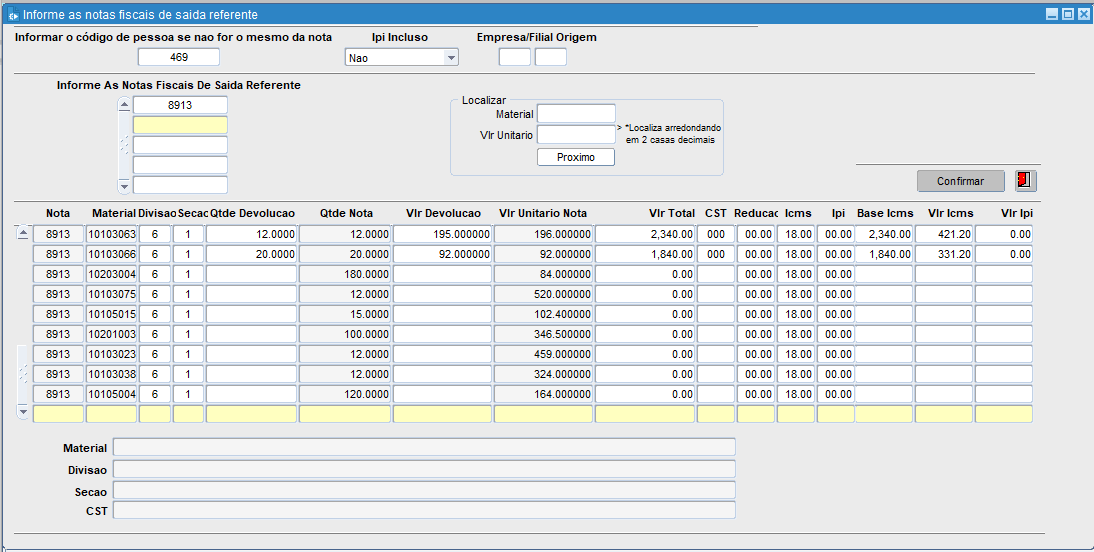Click the nota fiscal field containing 8913

[x=180, y=105]
